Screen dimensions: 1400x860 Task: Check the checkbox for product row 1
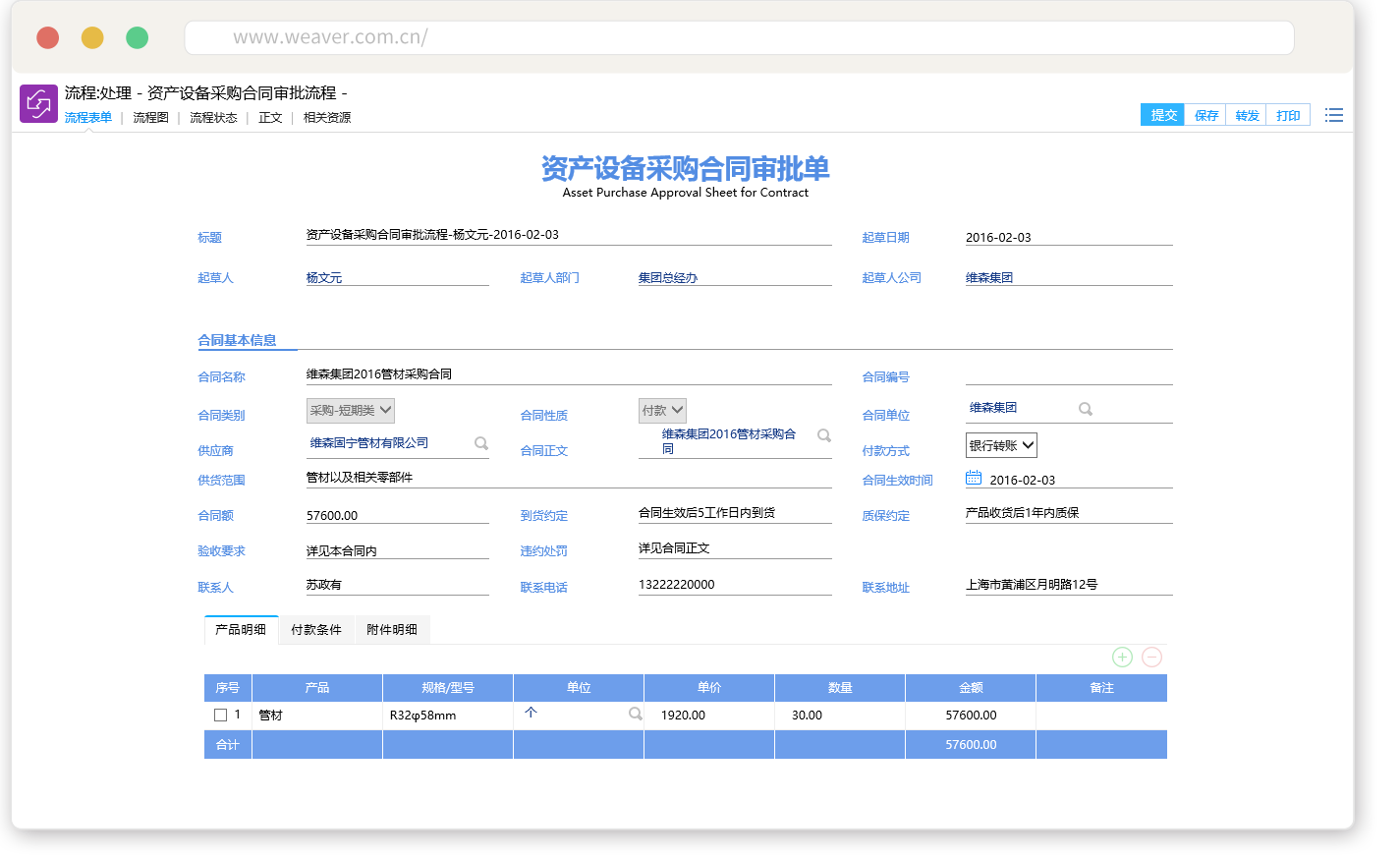221,716
